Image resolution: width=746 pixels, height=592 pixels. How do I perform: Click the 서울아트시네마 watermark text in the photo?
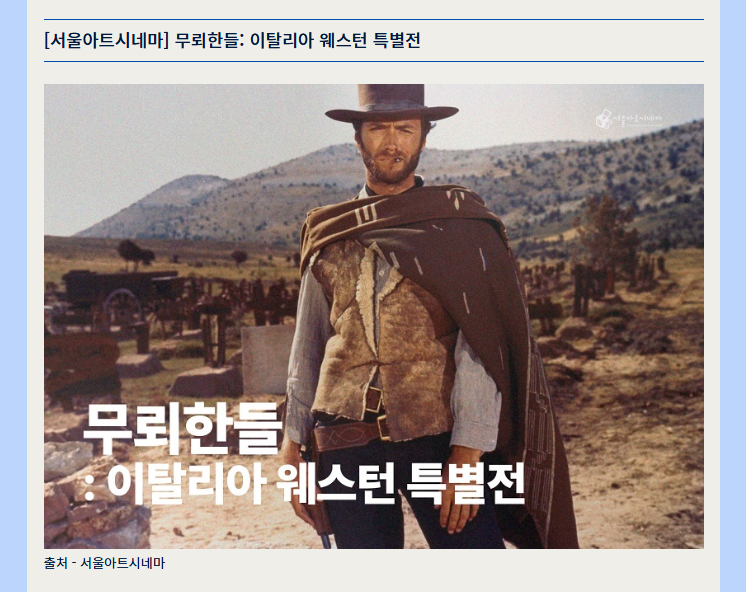pos(637,119)
